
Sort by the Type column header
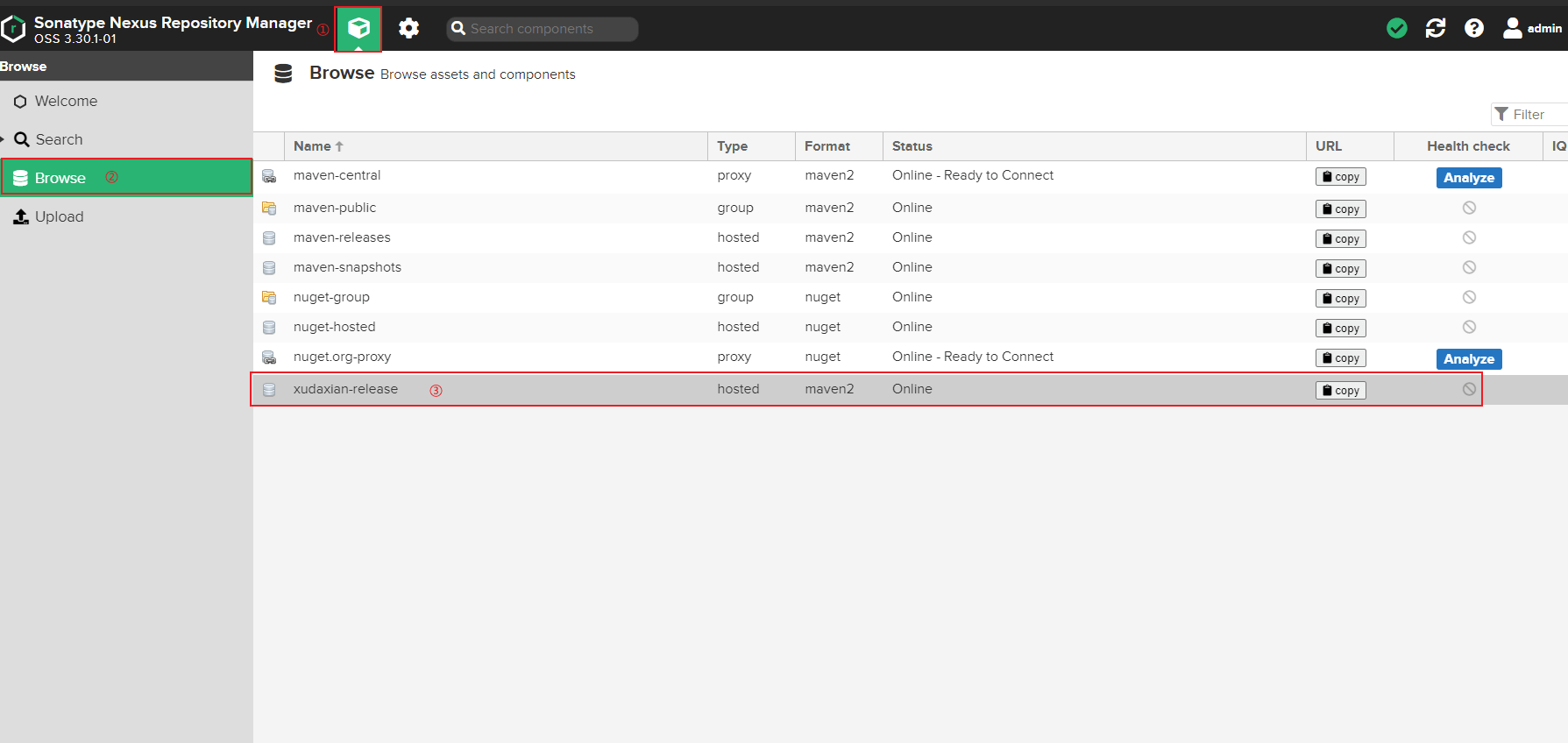(x=751, y=146)
